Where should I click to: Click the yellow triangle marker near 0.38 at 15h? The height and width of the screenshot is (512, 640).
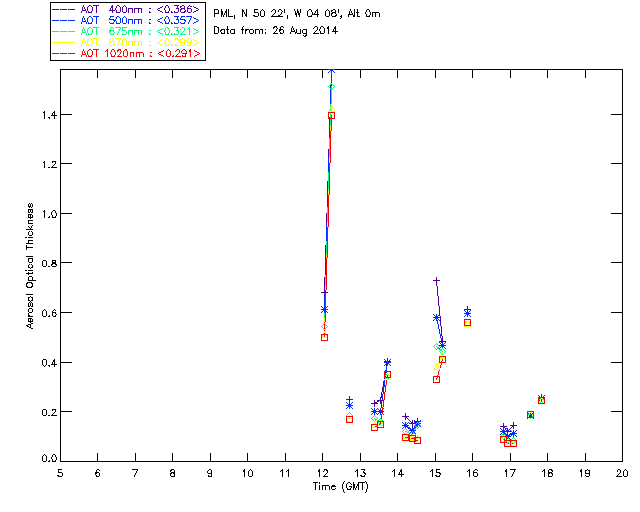436,367
